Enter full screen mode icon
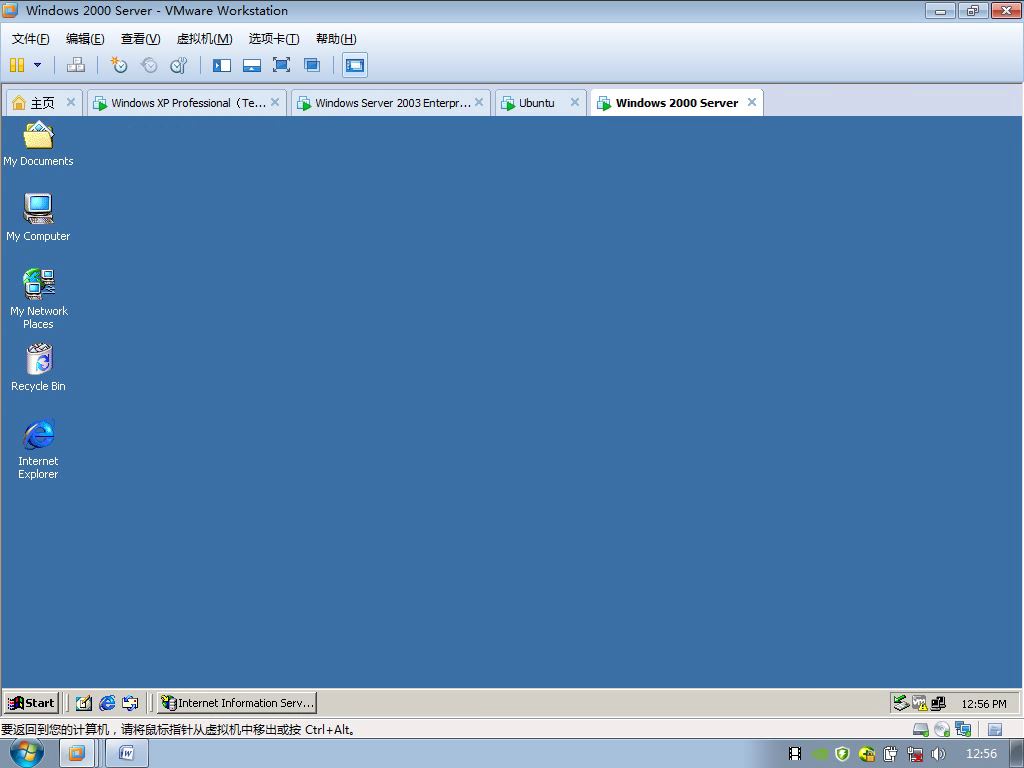Image resolution: width=1024 pixels, height=768 pixels. point(281,65)
